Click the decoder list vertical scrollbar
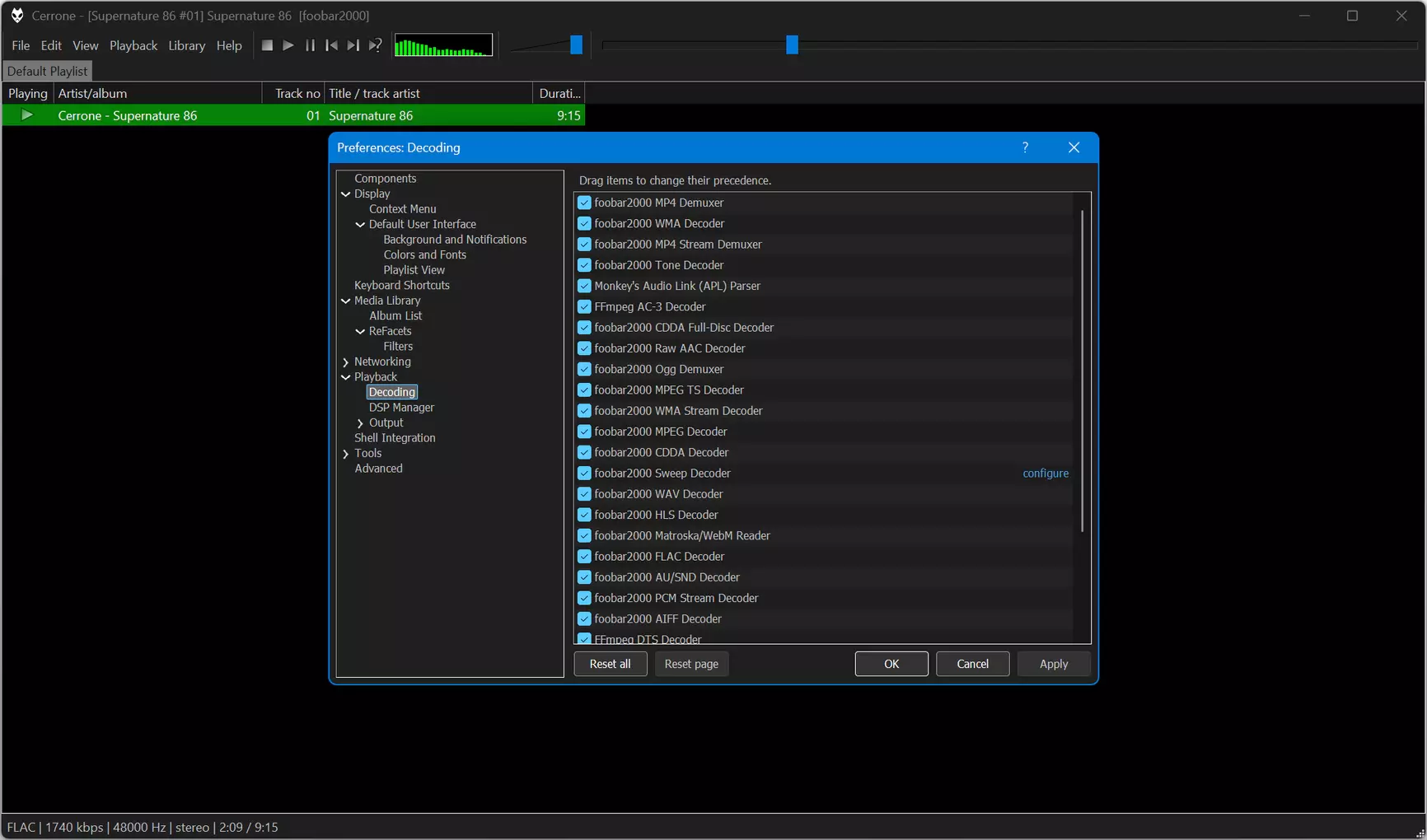Screen dimensions: 1427x840 point(1082,371)
